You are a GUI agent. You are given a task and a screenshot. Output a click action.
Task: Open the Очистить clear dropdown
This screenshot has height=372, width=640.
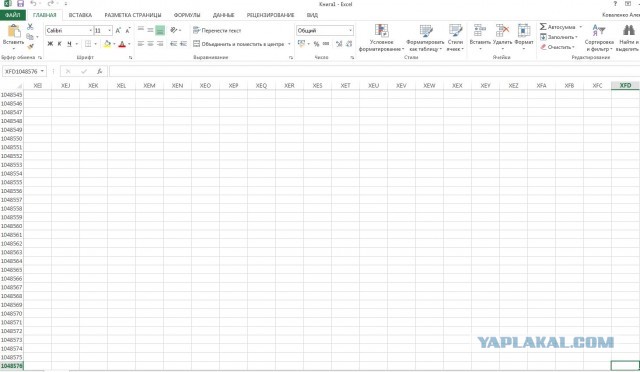(x=558, y=47)
